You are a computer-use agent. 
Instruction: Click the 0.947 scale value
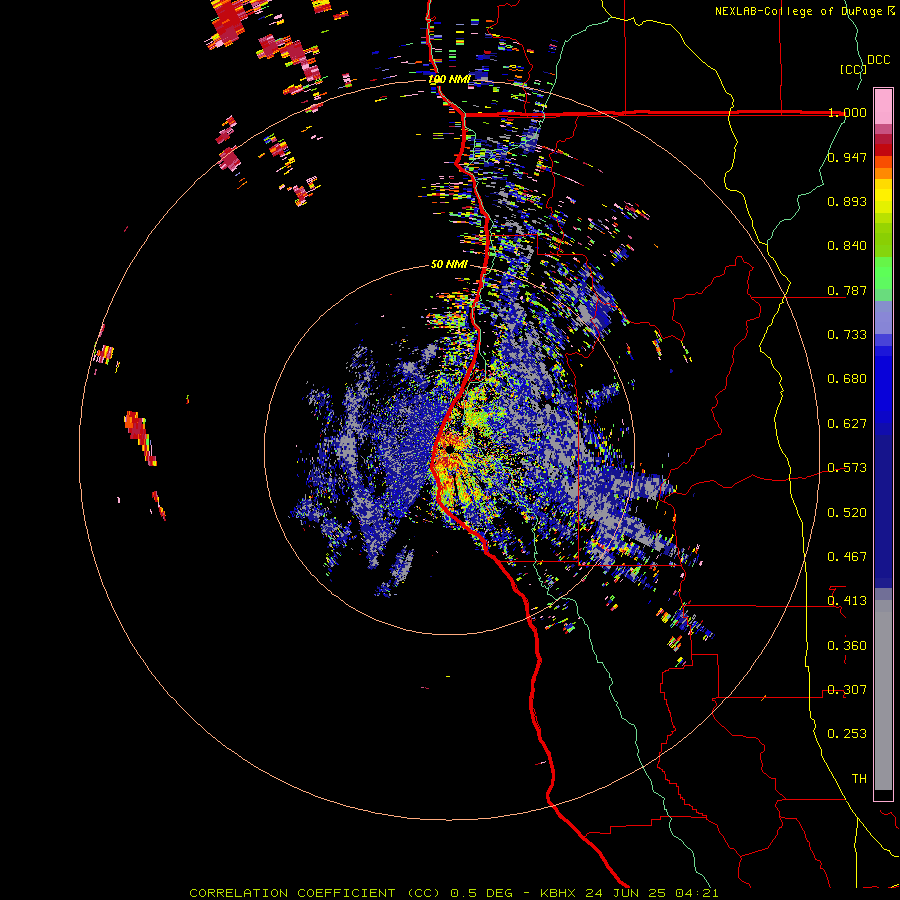point(847,157)
